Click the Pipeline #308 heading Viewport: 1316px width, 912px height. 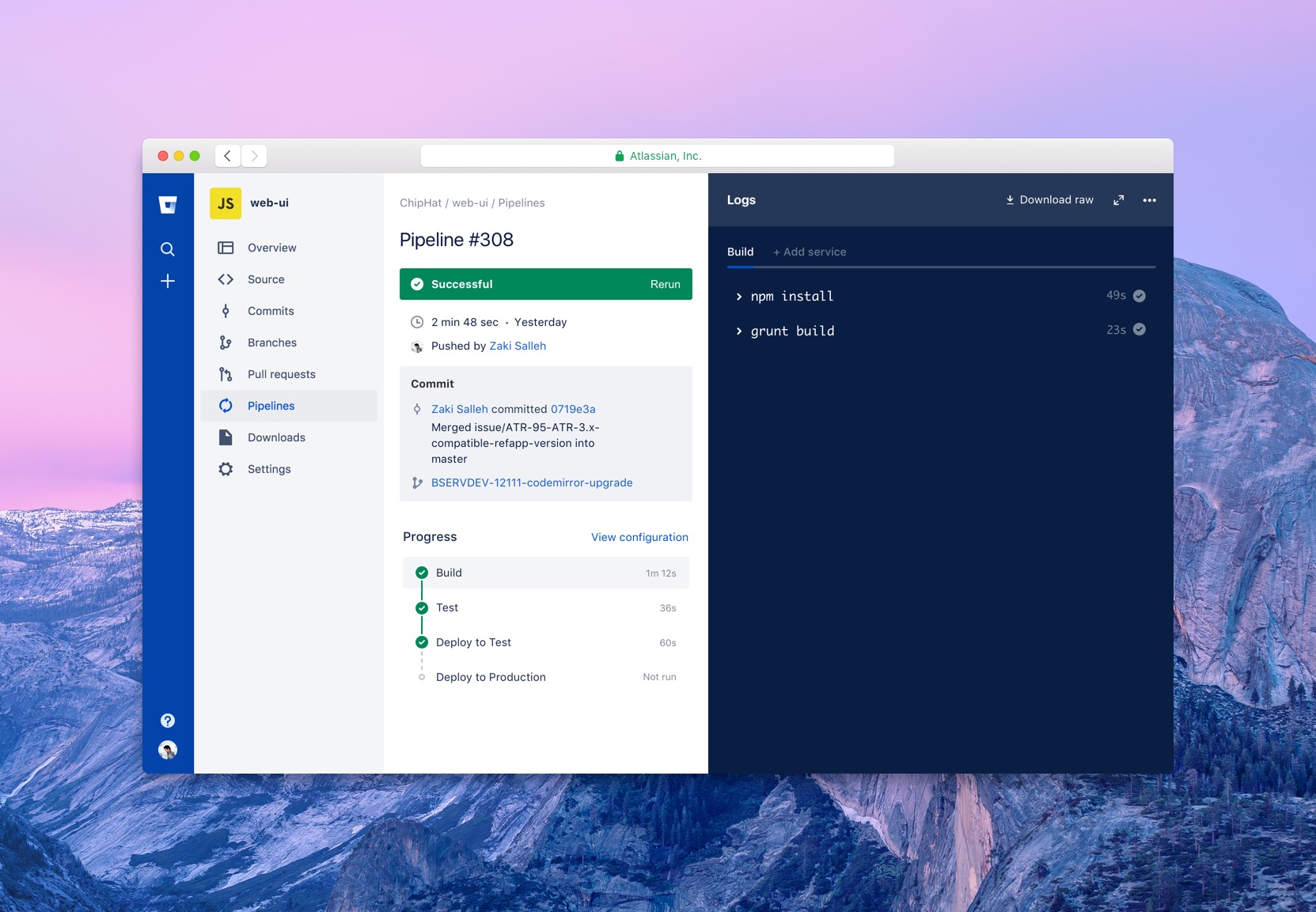(457, 240)
